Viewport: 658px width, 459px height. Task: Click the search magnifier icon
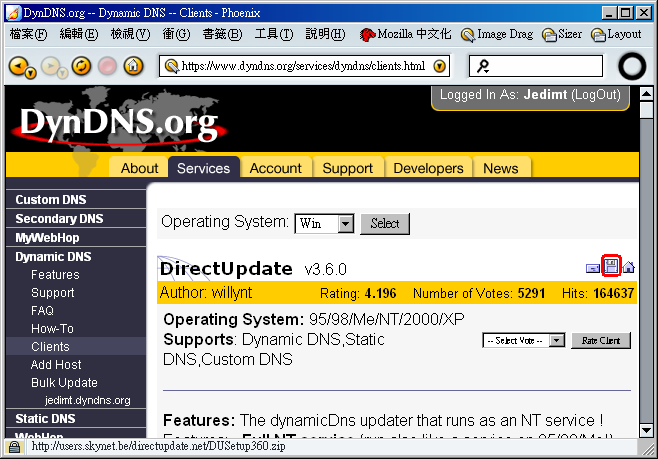[483, 66]
